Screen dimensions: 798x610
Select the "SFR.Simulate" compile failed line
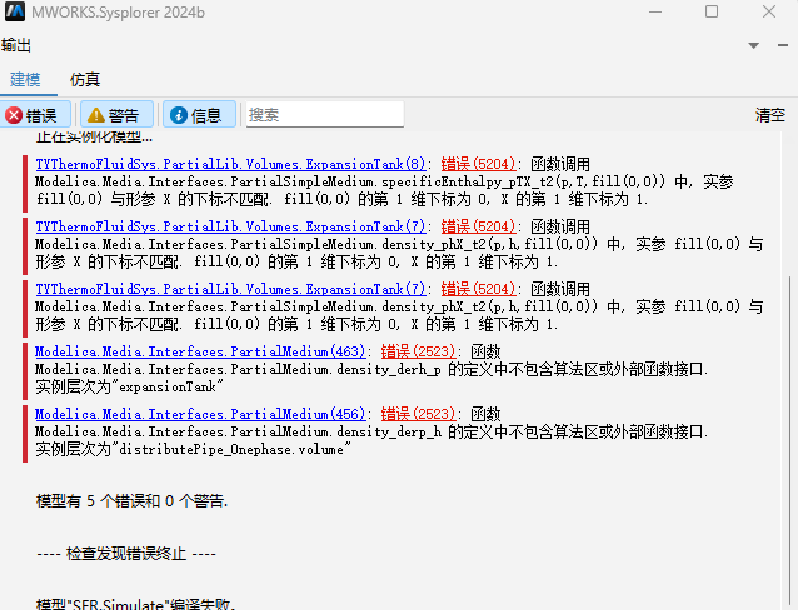pos(136,604)
